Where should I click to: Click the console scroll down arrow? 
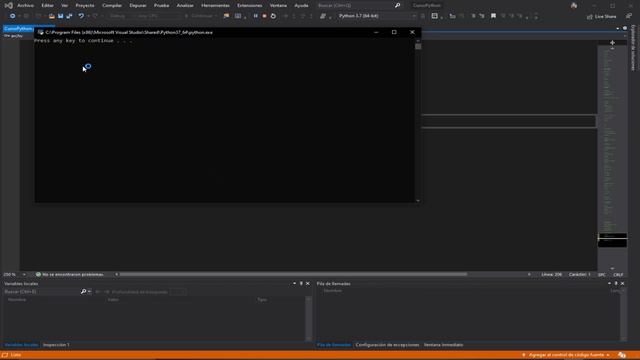click(418, 200)
